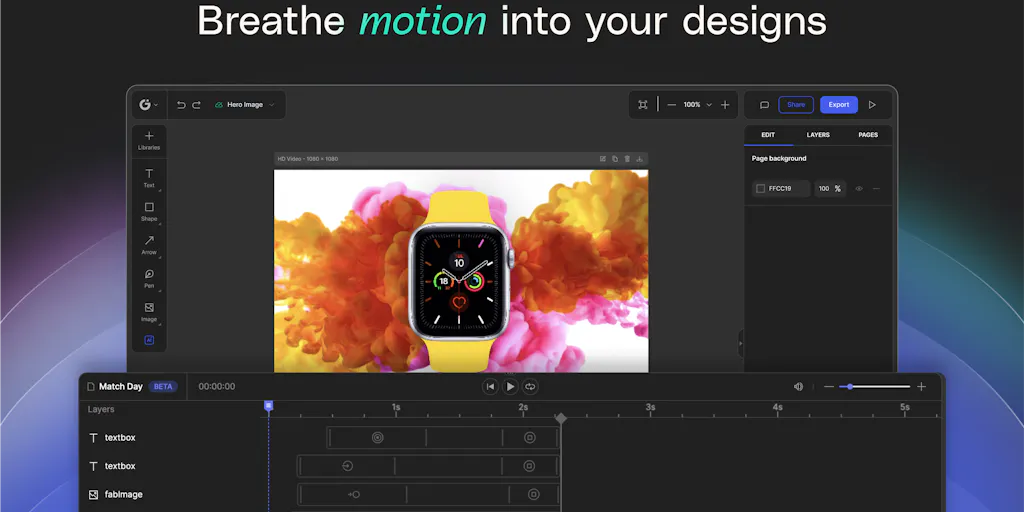Skip to the start of timeline
The width and height of the screenshot is (1024, 512).
(x=490, y=387)
